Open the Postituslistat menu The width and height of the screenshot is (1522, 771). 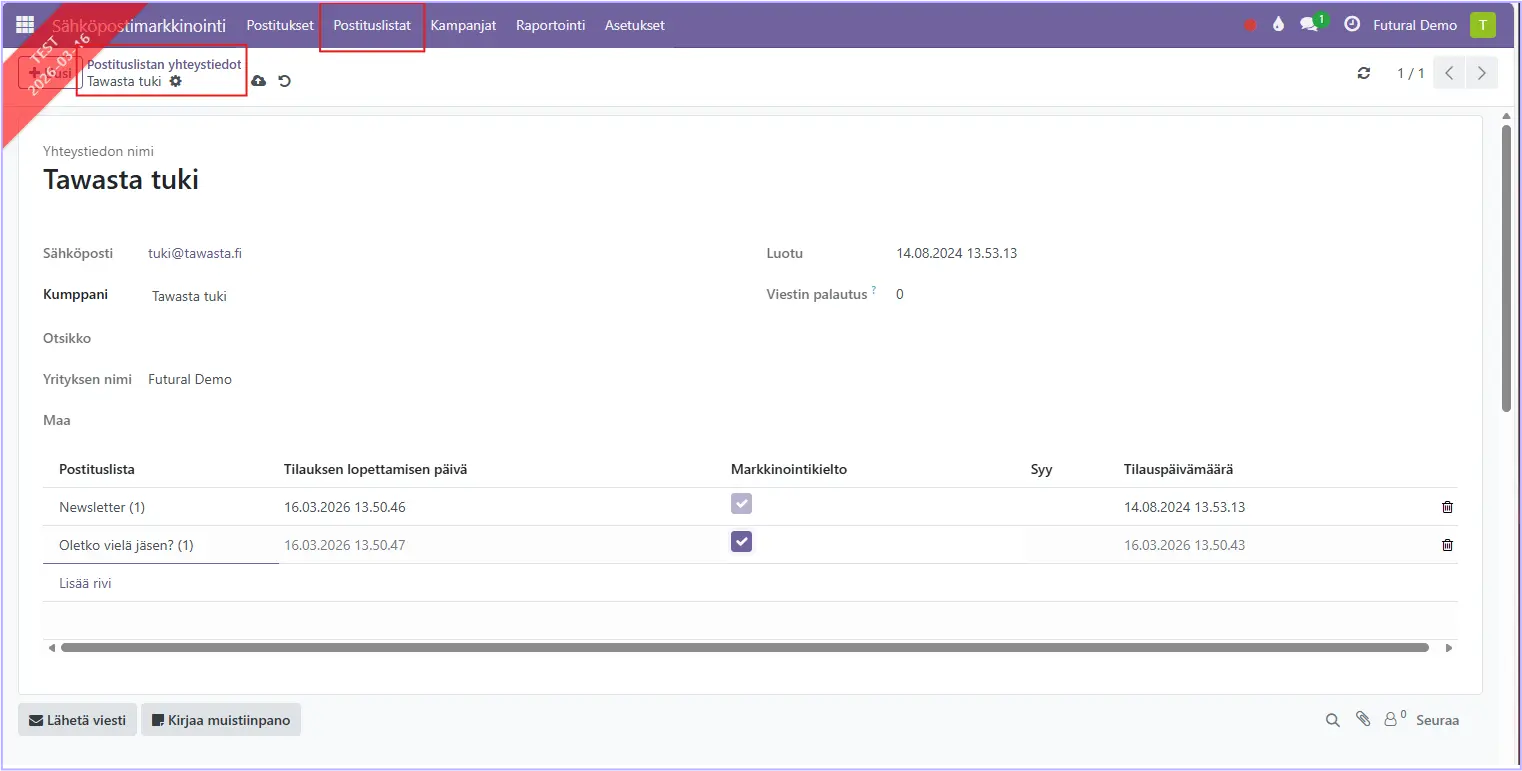372,25
